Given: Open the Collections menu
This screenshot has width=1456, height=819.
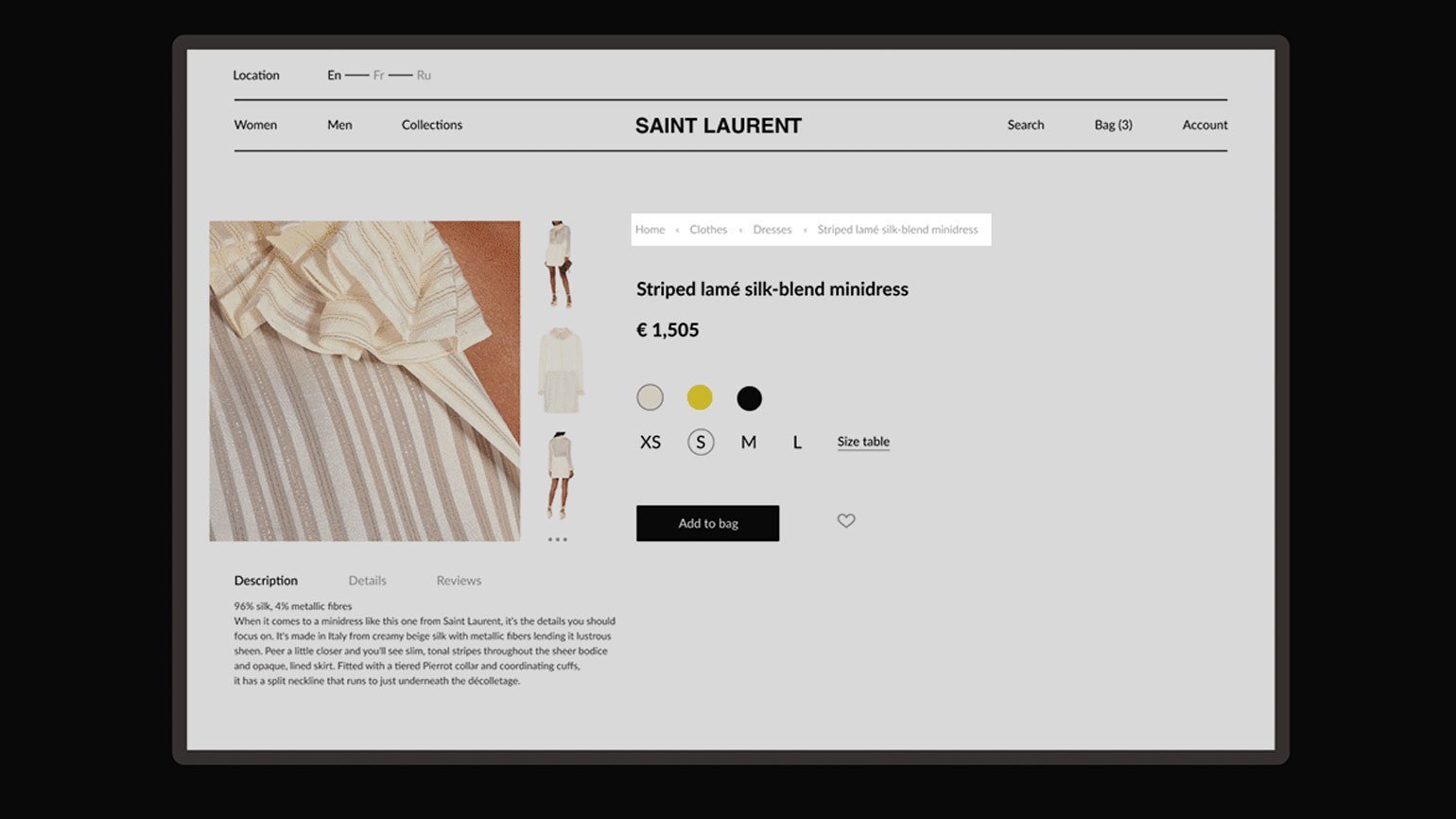Looking at the screenshot, I should pos(432,125).
